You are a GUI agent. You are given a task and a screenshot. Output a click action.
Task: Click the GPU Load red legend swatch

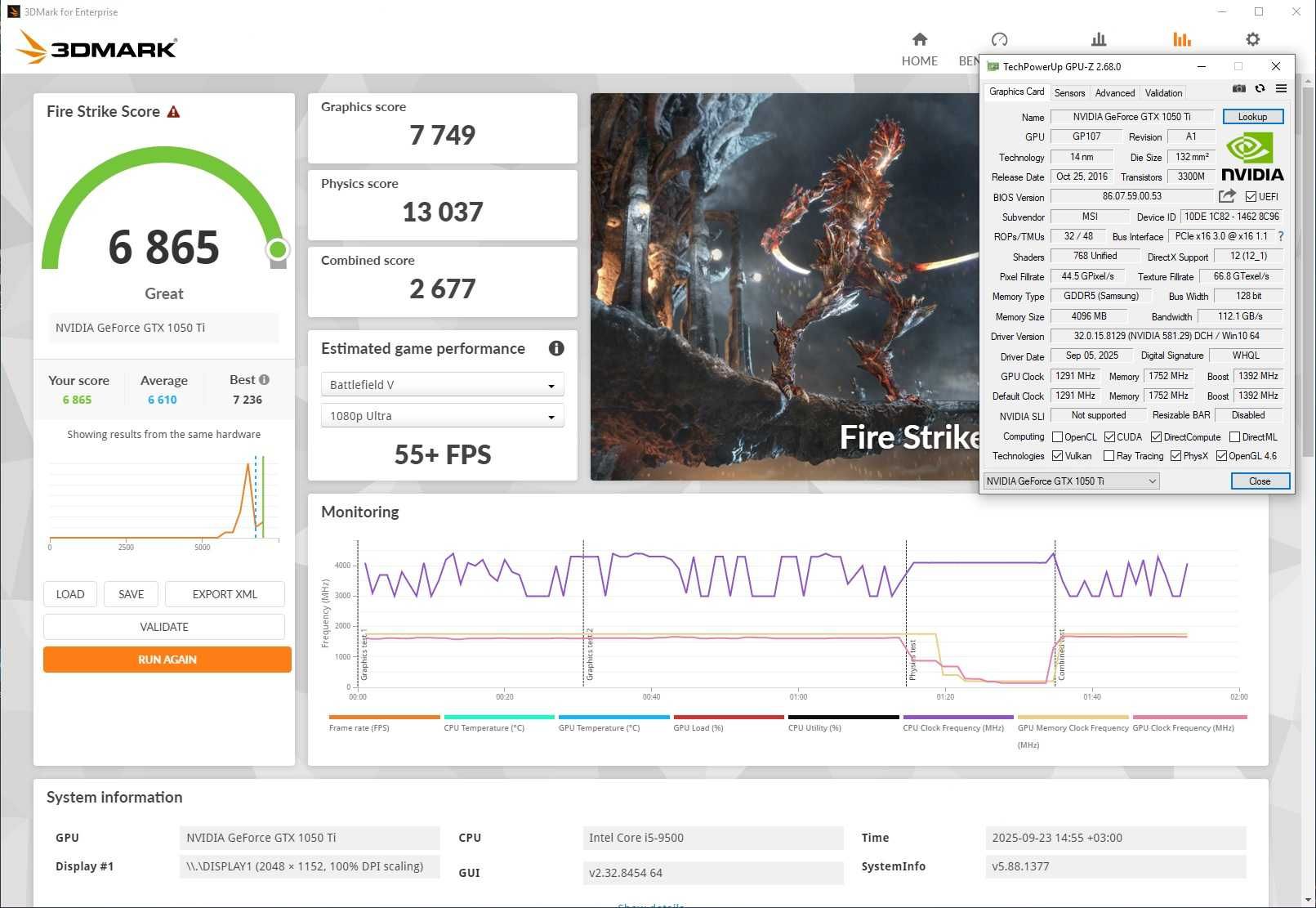pos(729,718)
